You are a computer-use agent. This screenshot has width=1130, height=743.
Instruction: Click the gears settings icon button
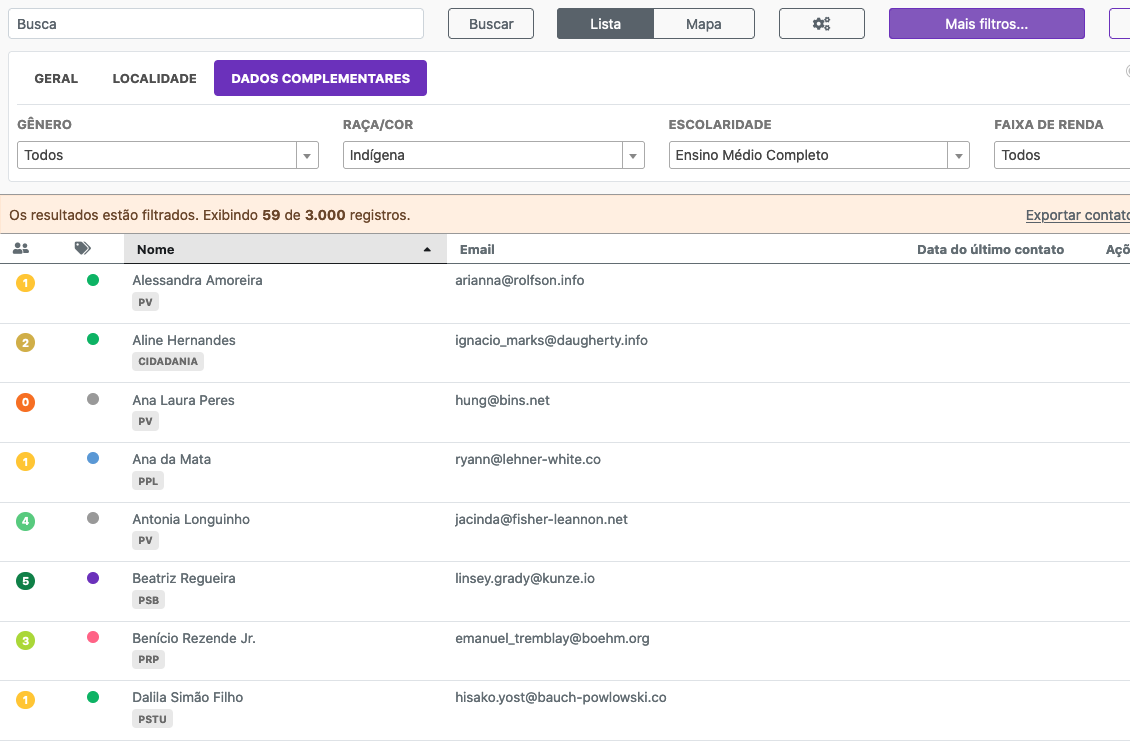pyautogui.click(x=821, y=24)
